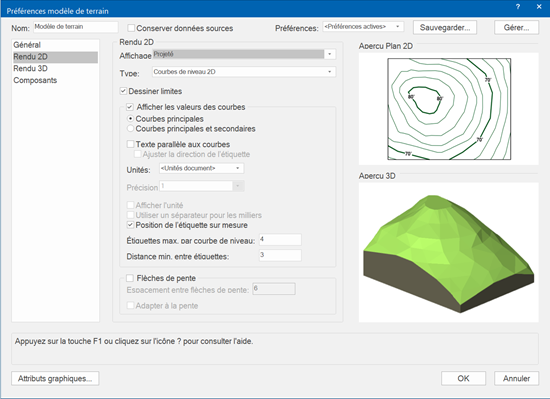Click the Sauvegarder... button

click(445, 27)
